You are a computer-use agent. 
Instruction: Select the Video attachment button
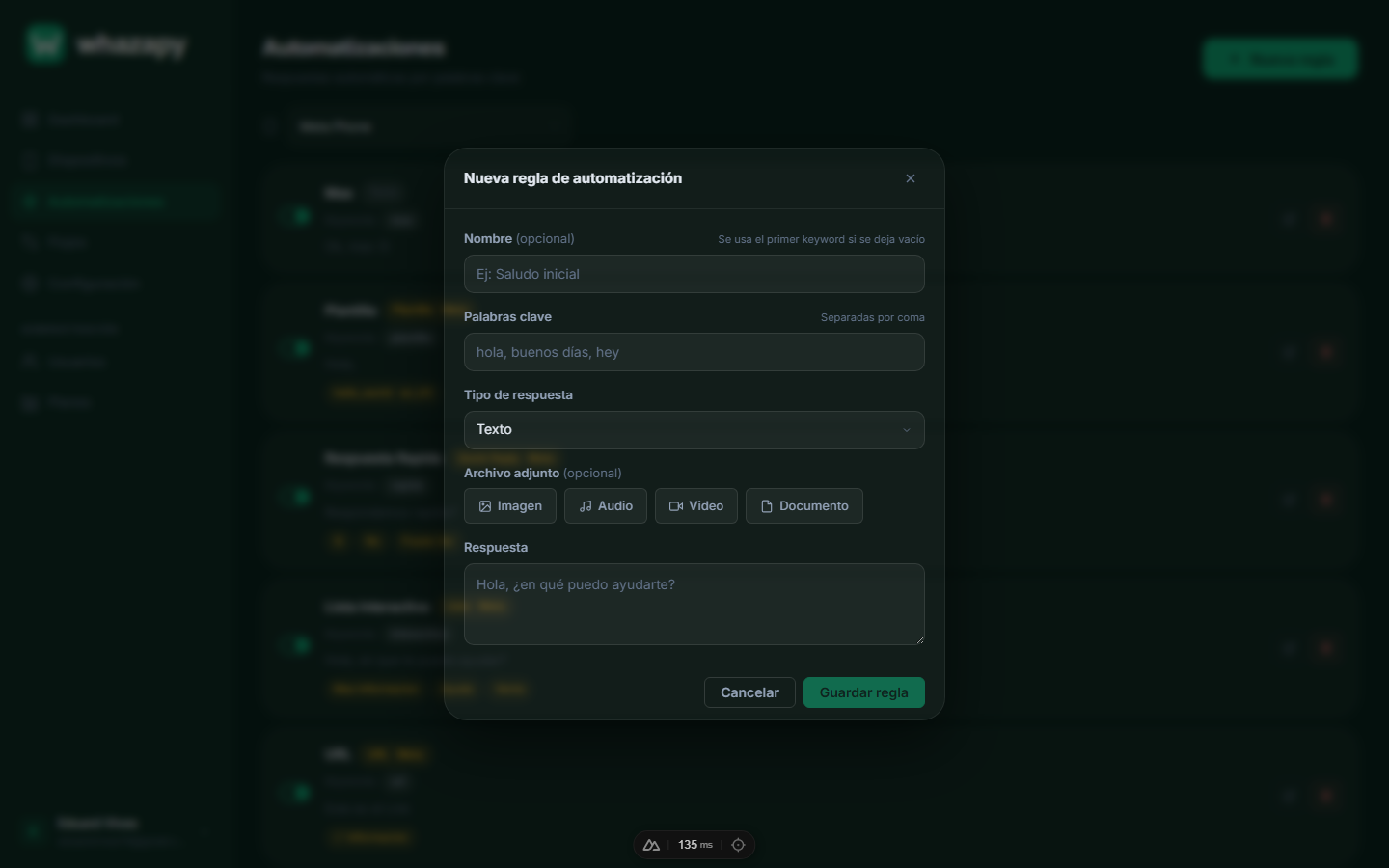tap(696, 506)
